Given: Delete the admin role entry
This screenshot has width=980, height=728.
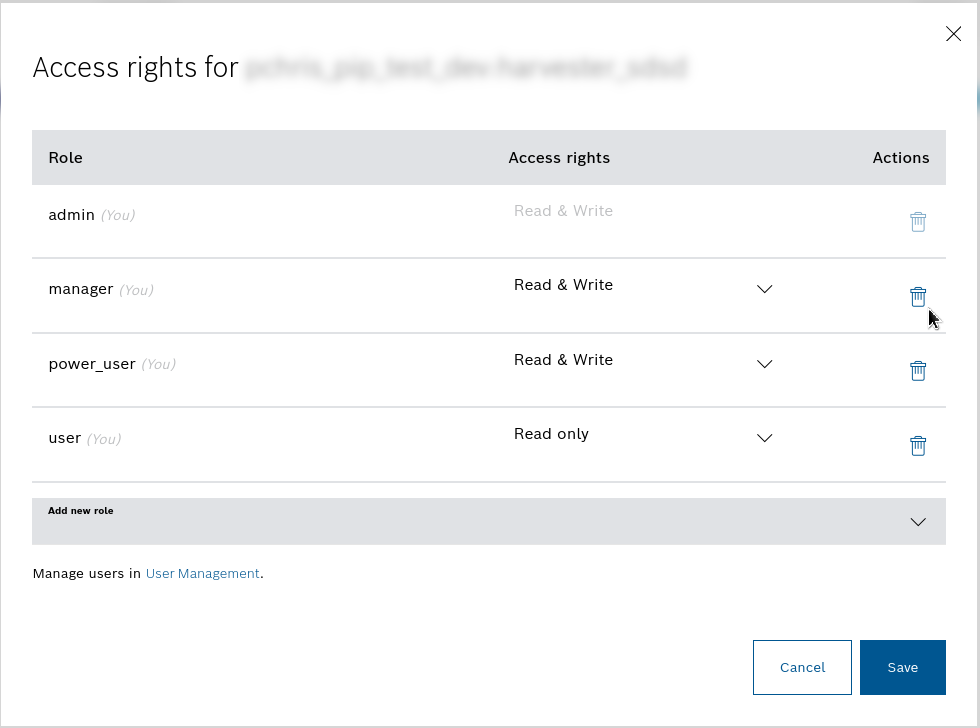Looking at the screenshot, I should pos(917,222).
